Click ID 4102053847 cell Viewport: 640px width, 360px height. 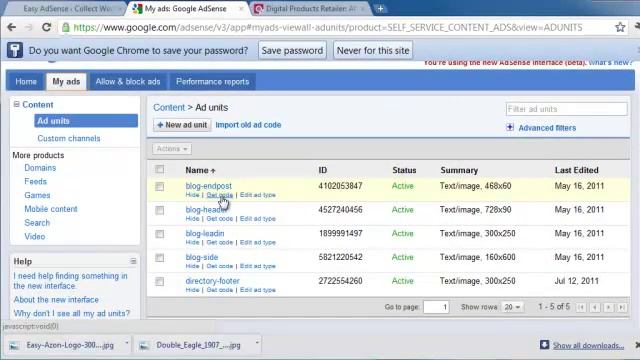(340, 186)
